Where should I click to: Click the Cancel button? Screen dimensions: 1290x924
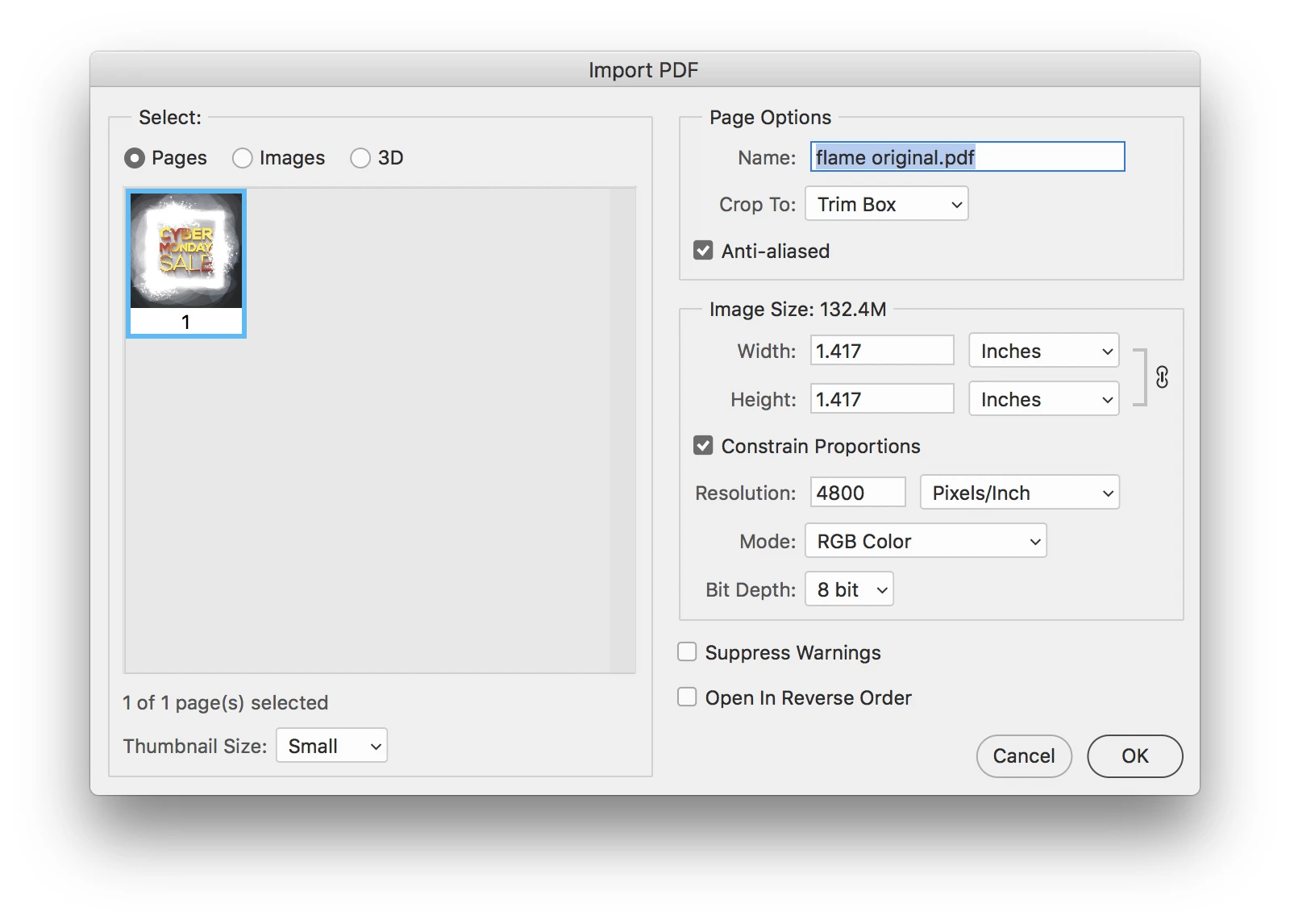[x=1024, y=755]
